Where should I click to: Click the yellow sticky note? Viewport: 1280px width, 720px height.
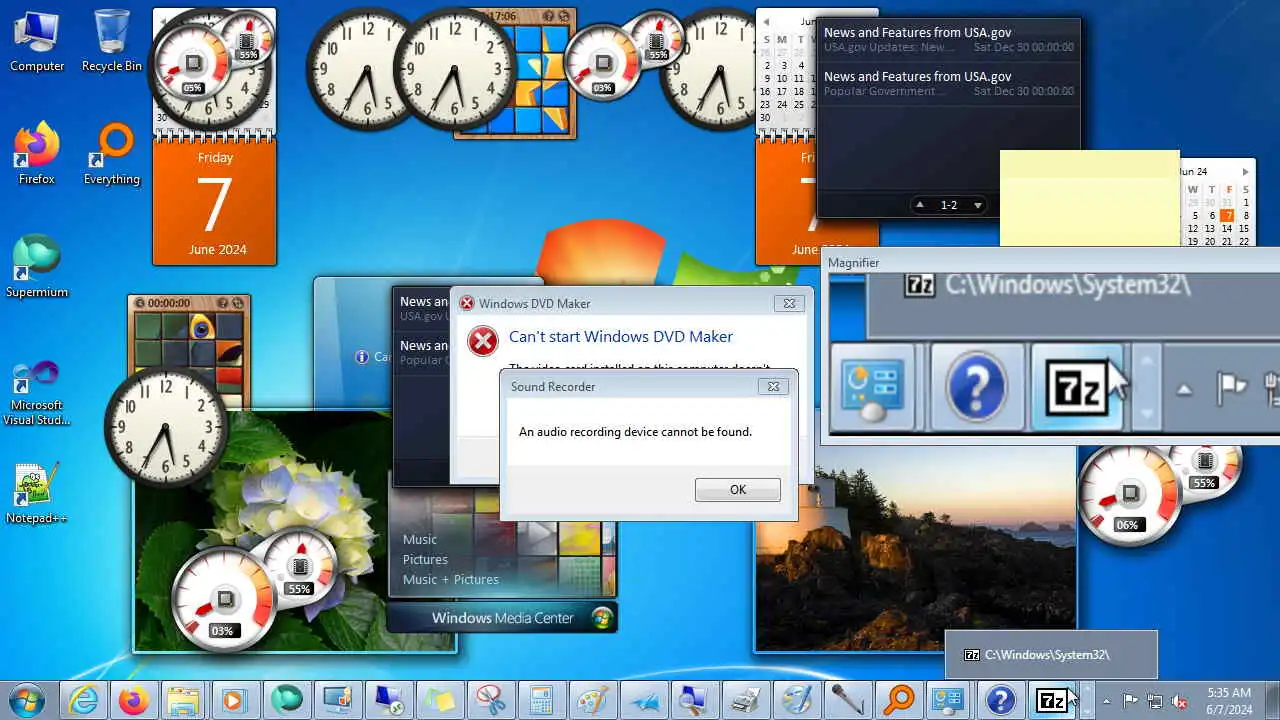tap(1090, 199)
